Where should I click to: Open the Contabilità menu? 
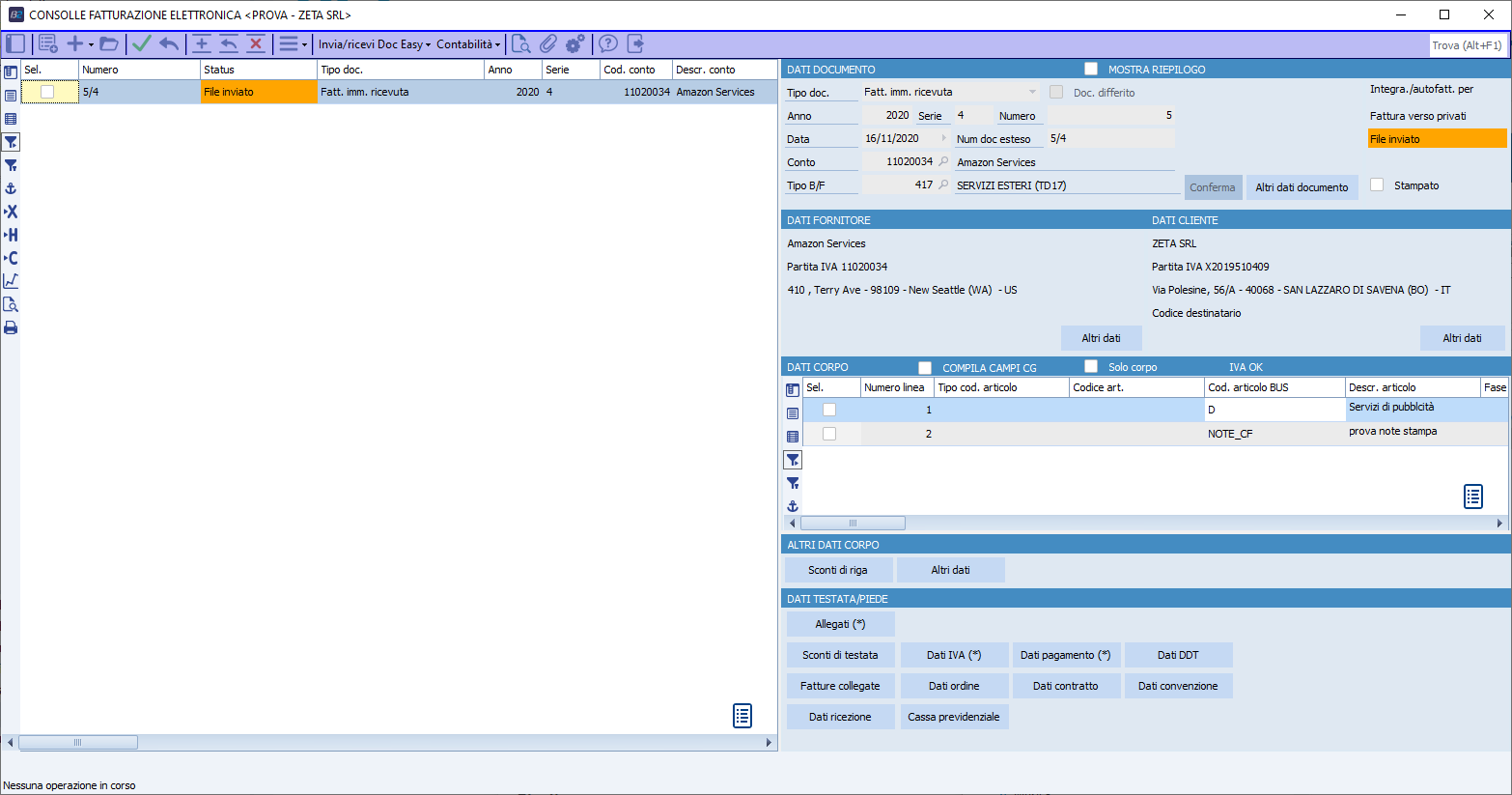click(x=468, y=43)
